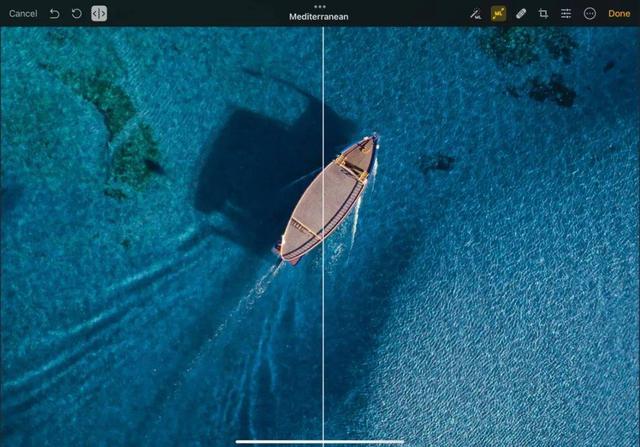
Task: Tap the home indicator bar at bottom
Action: (319, 441)
